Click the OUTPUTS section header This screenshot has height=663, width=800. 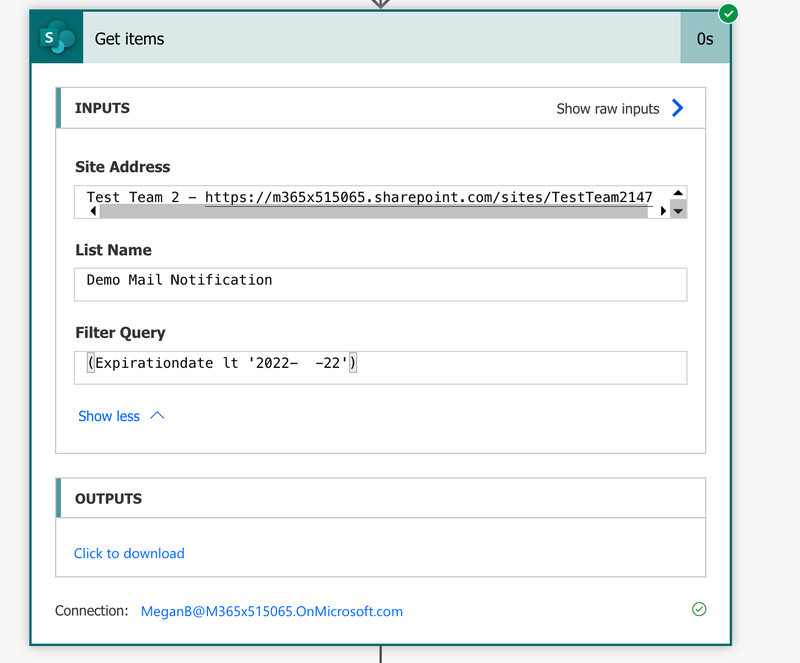(381, 498)
